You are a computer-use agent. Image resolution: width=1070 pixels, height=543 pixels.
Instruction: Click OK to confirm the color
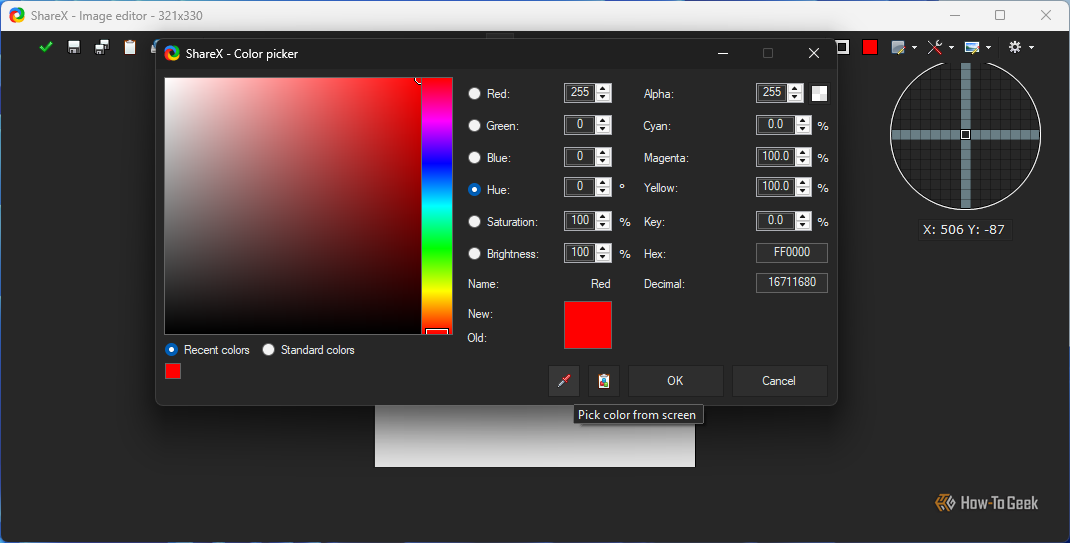675,381
